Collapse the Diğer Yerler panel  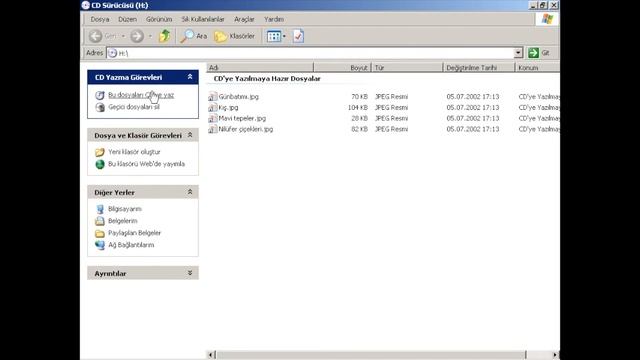[x=190, y=192]
